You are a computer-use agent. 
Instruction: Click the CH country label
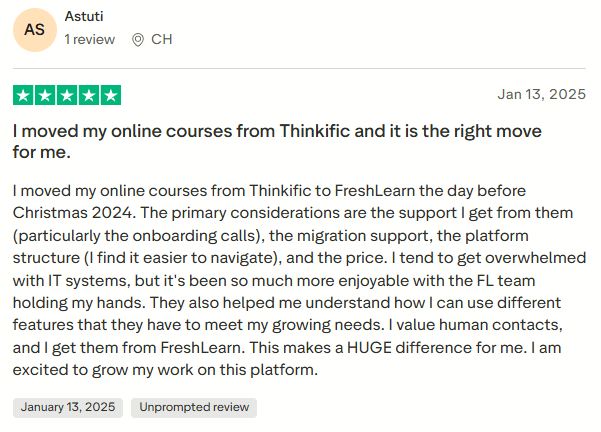(161, 40)
